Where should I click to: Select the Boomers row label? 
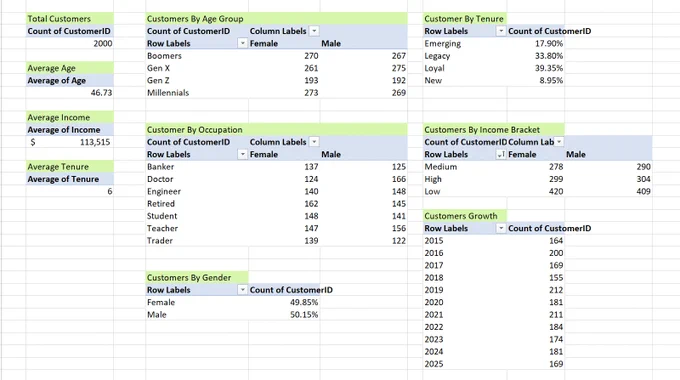[x=197, y=56]
